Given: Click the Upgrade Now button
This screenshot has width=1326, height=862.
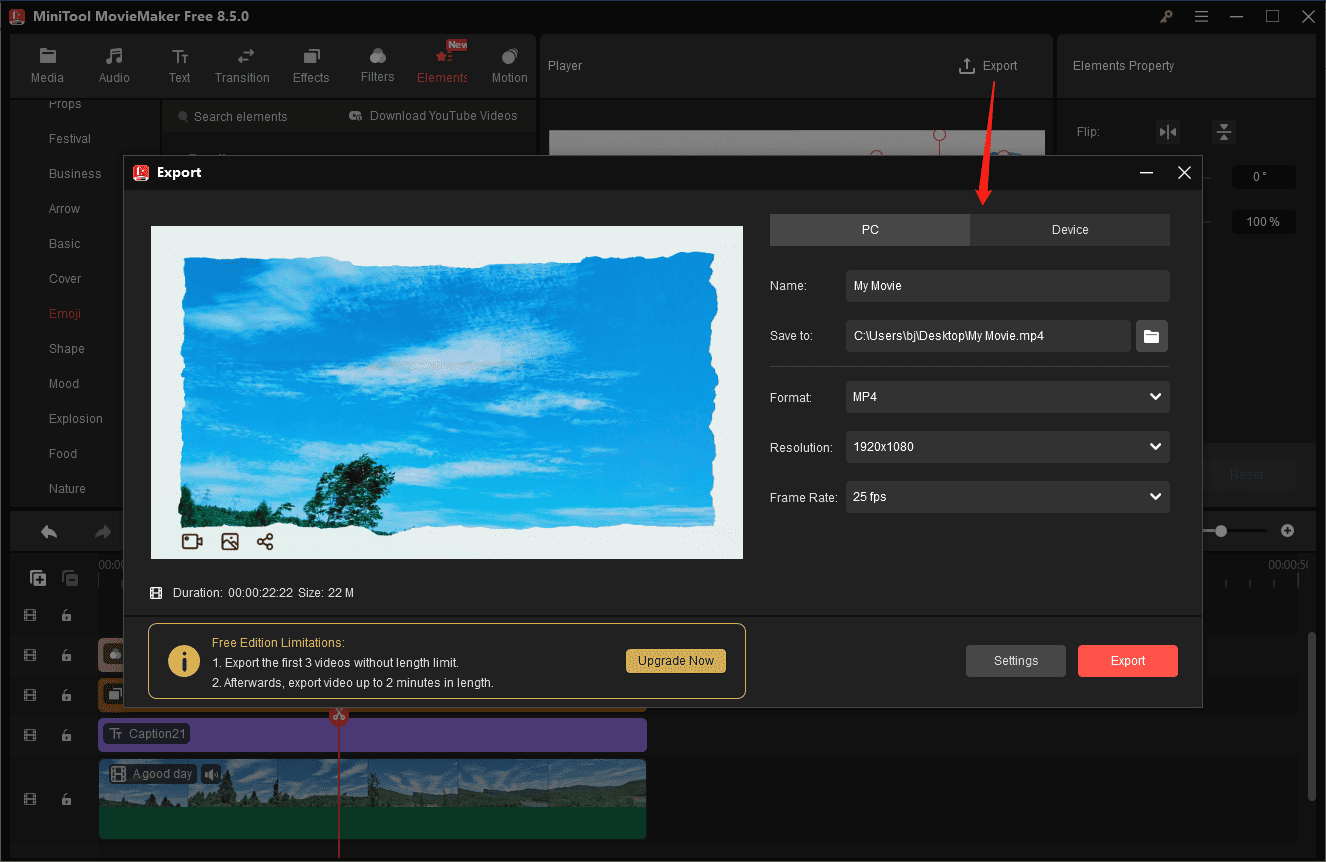Looking at the screenshot, I should click(675, 661).
